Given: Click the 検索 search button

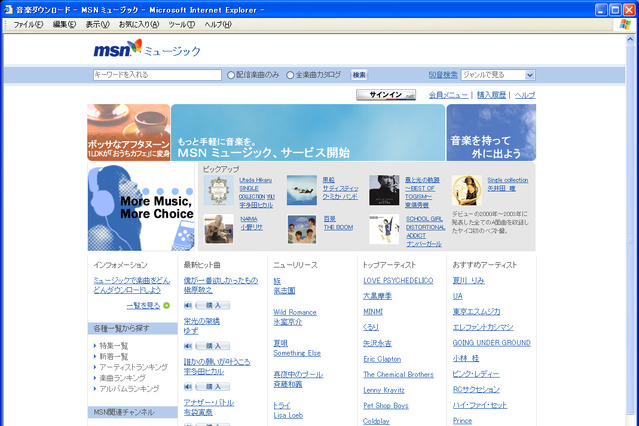Looking at the screenshot, I should point(359,75).
